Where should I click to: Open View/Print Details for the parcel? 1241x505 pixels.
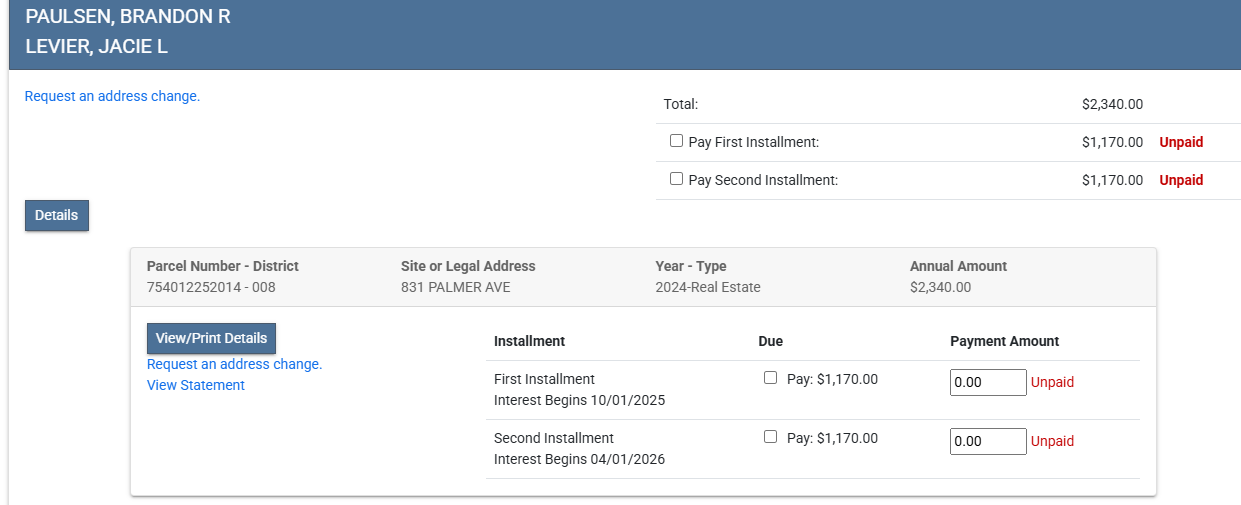click(211, 338)
